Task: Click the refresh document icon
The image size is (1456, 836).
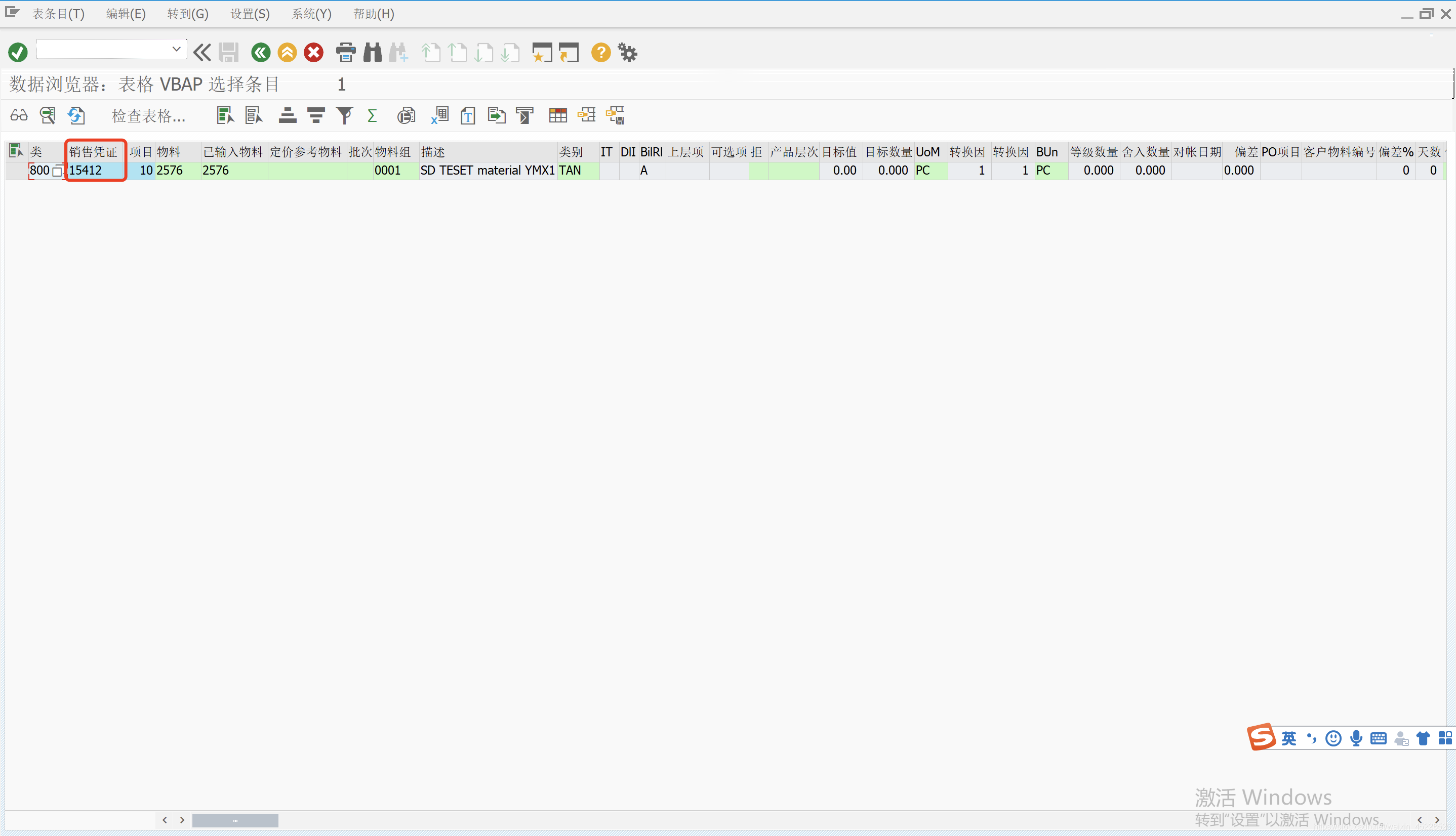Action: click(76, 115)
